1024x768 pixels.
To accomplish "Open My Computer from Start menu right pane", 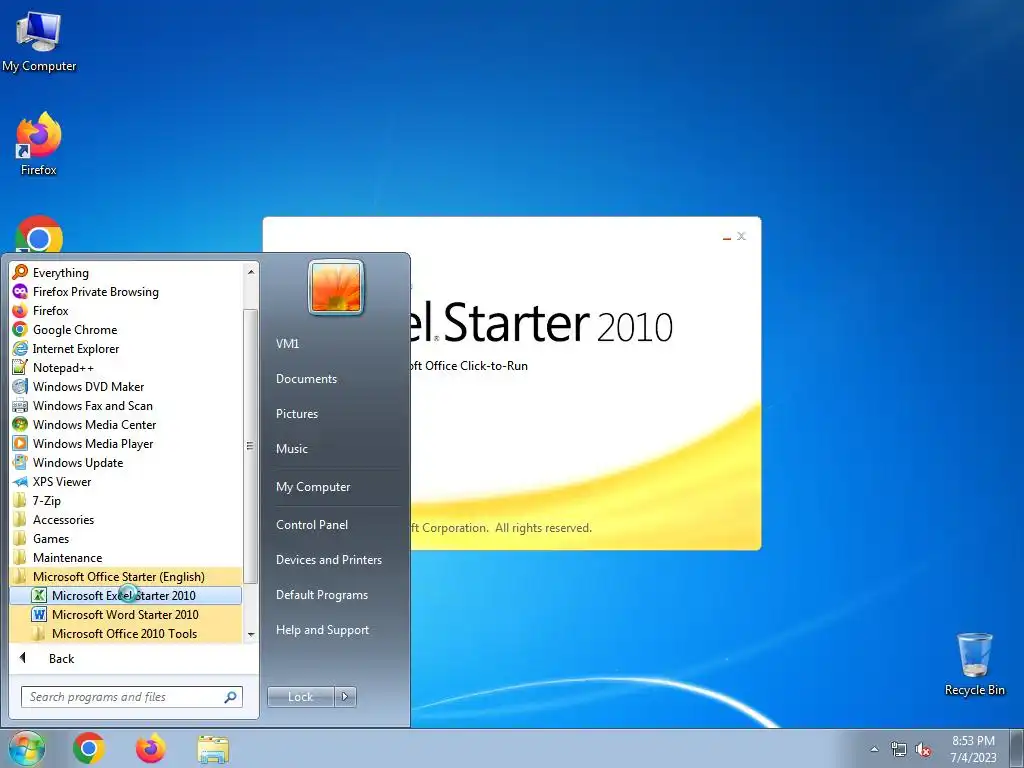I will tap(313, 487).
